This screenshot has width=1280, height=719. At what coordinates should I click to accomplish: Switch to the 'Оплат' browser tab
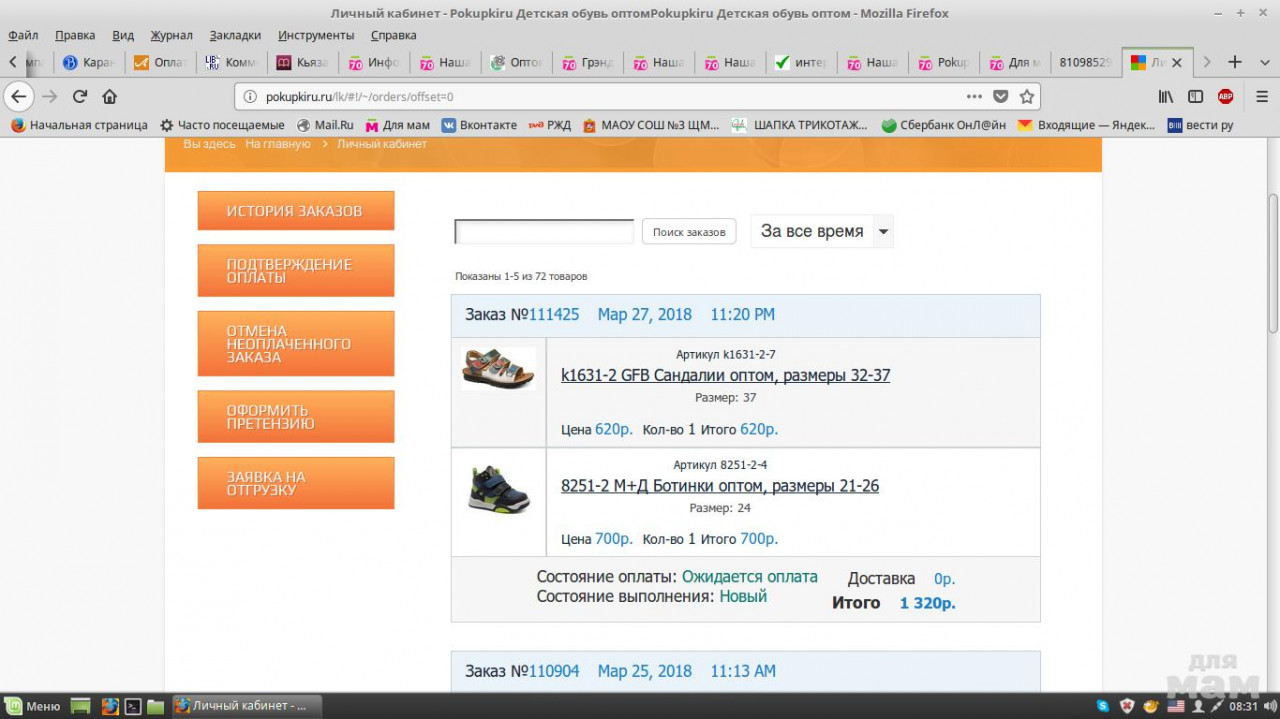coord(160,62)
